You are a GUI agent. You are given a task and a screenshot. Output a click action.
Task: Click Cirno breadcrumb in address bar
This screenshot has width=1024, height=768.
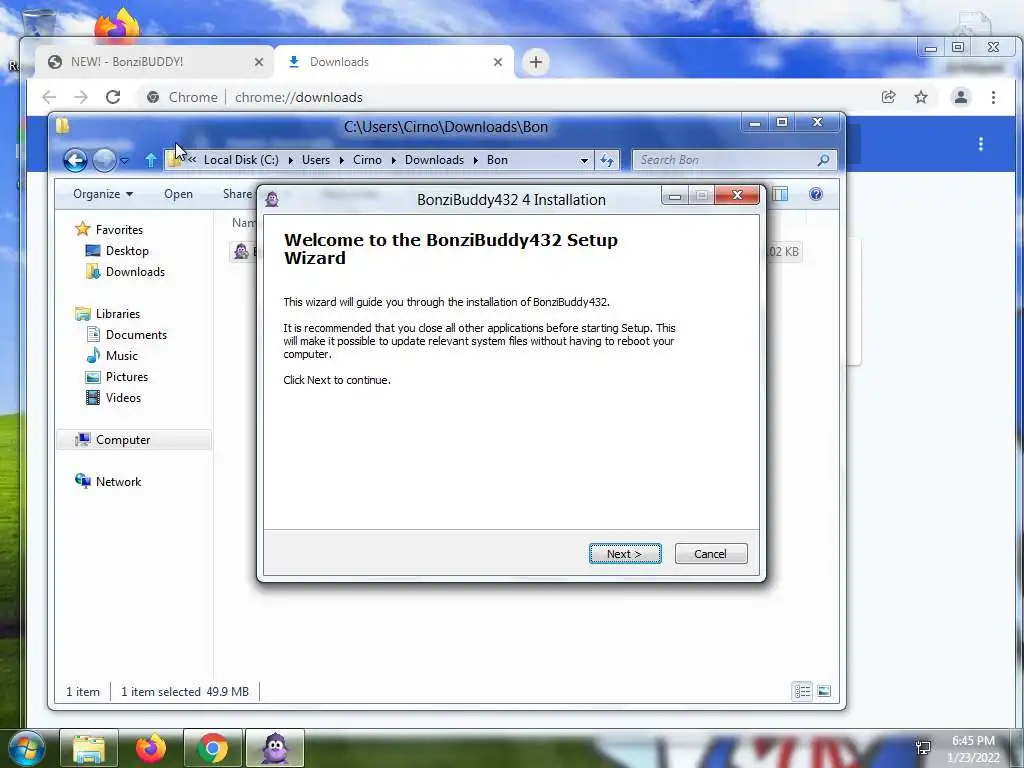[x=367, y=160]
